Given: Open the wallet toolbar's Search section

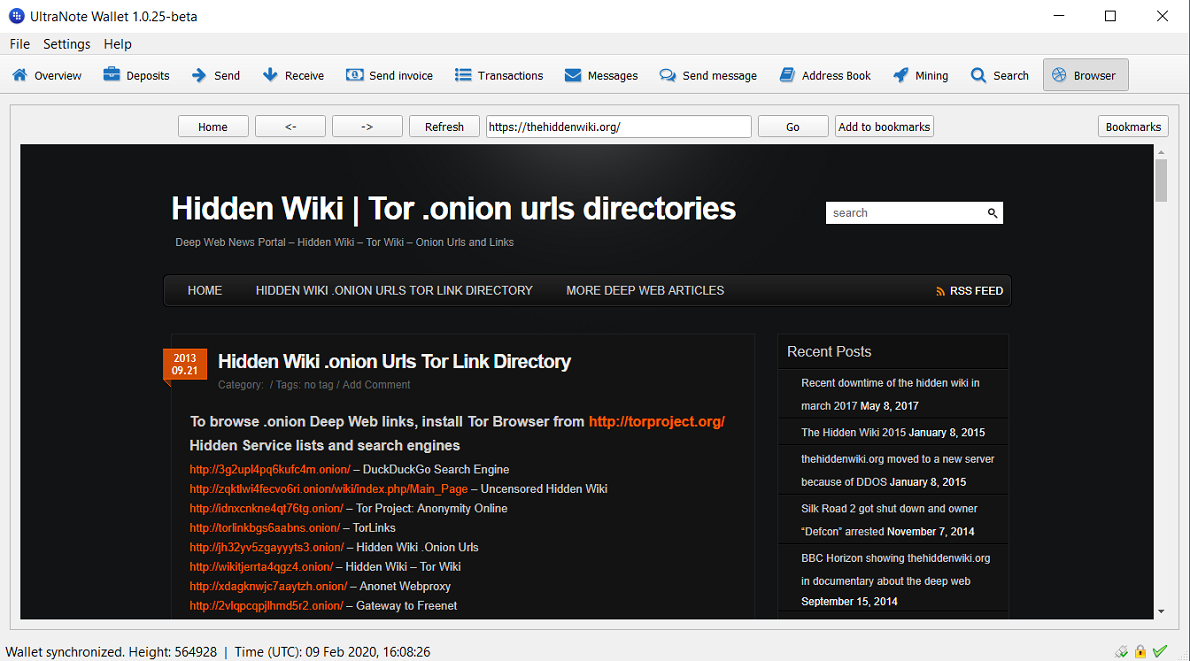Looking at the screenshot, I should (1000, 75).
